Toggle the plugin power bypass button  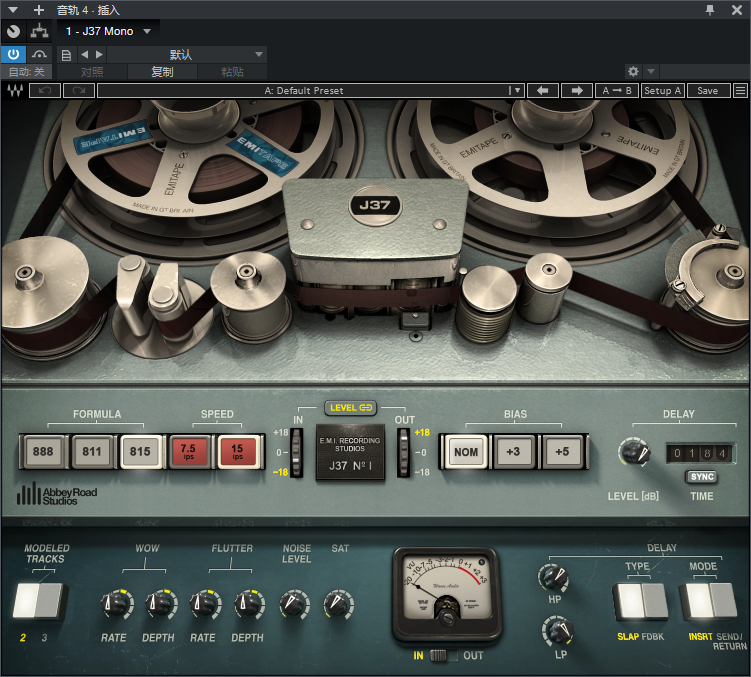click(13, 54)
